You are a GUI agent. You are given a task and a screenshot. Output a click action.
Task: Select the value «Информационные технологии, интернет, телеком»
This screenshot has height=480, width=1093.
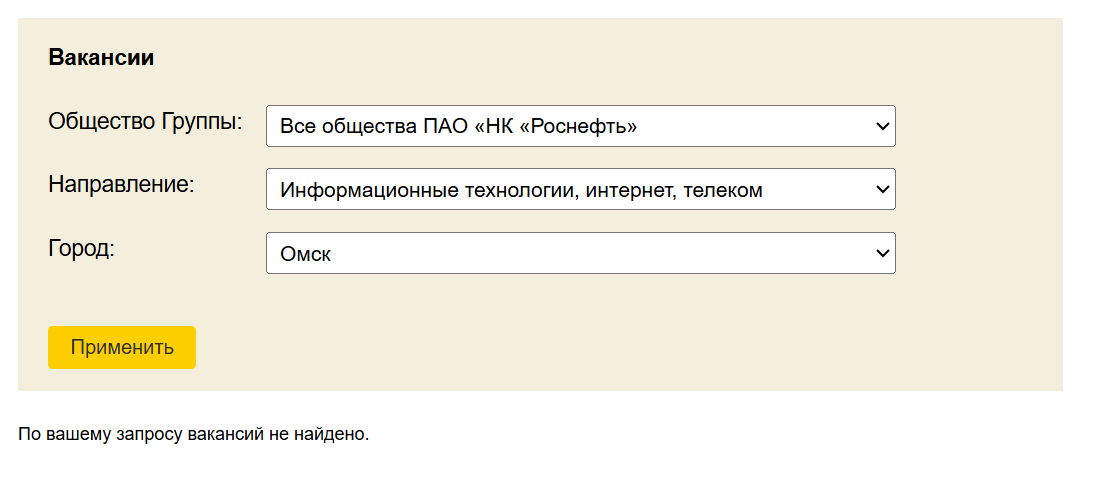[521, 189]
